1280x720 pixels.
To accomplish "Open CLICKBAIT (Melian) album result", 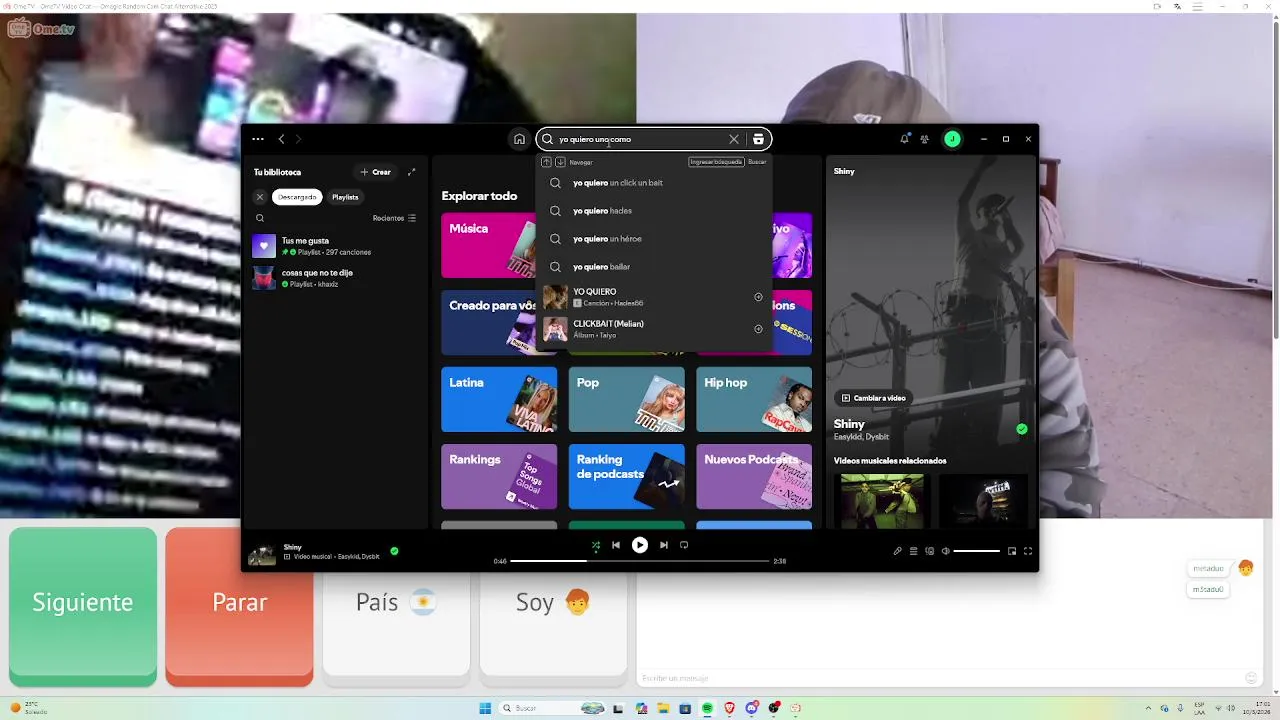I will 654,329.
